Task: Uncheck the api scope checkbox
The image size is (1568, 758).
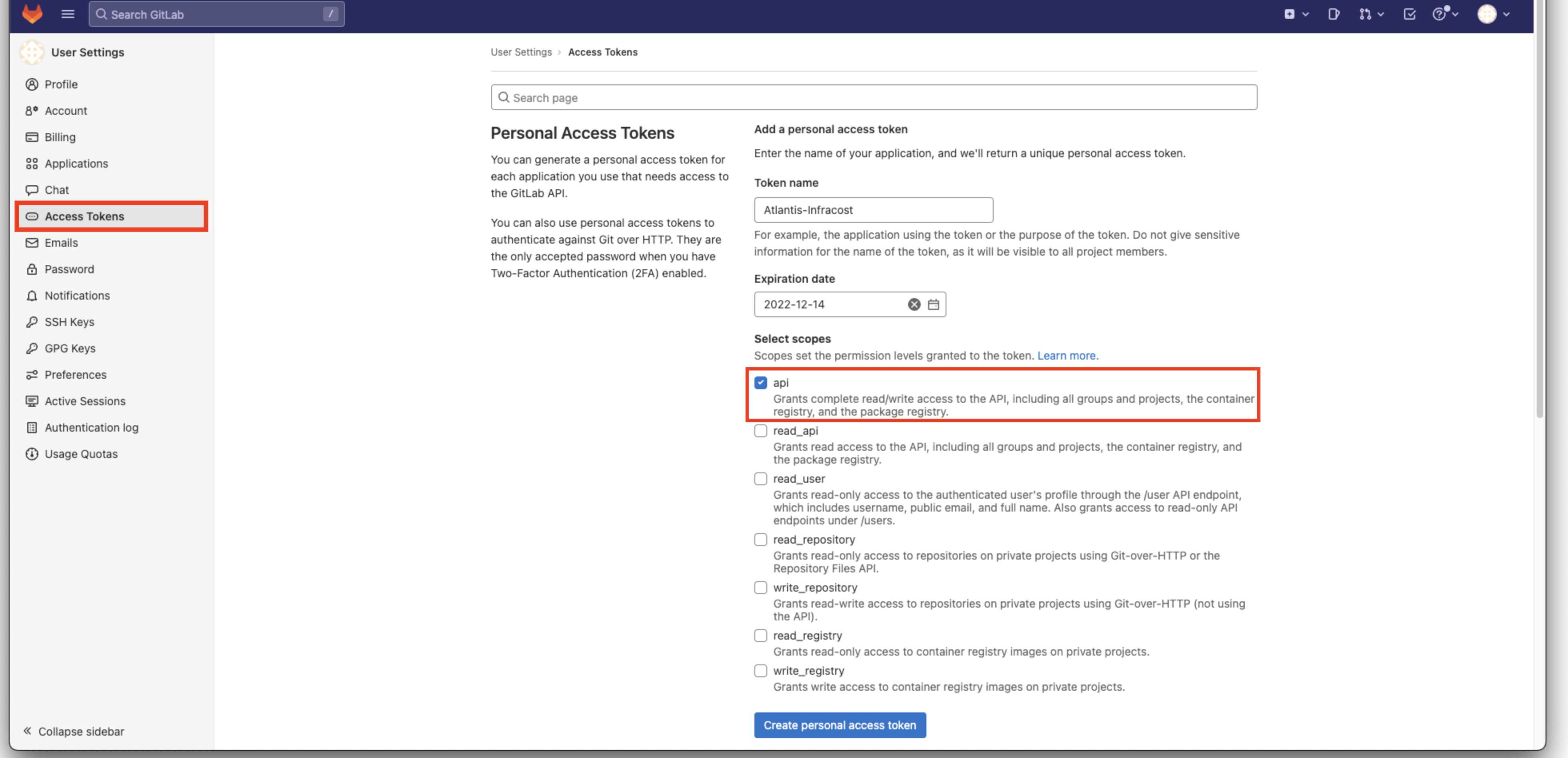Action: 760,382
